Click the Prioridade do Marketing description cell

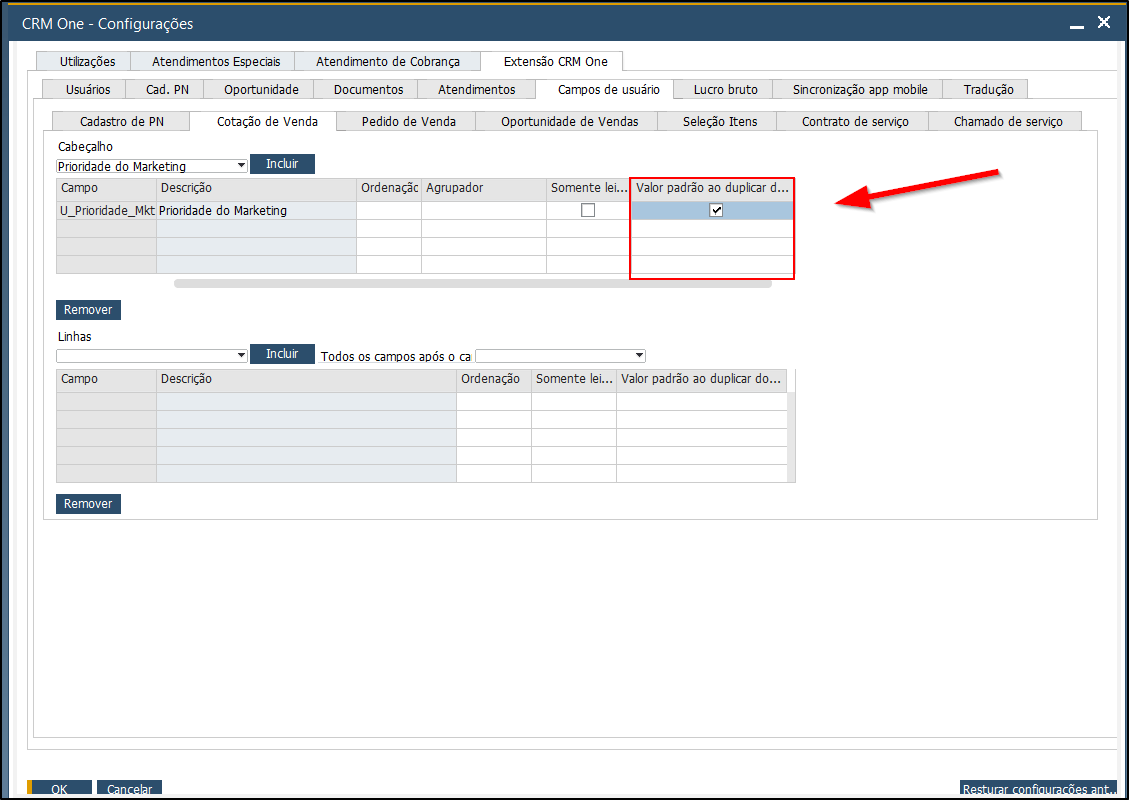(x=256, y=210)
